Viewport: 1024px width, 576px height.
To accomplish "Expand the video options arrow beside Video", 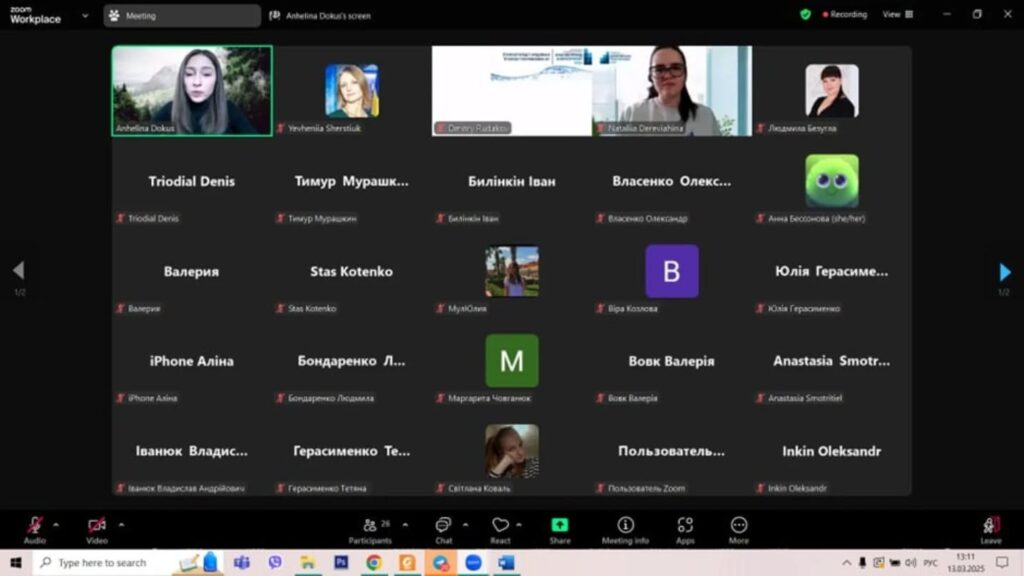I will tap(122, 524).
